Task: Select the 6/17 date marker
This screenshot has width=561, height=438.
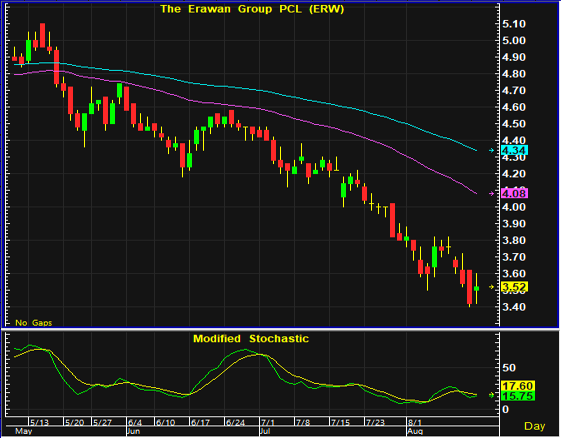Action: (200, 422)
